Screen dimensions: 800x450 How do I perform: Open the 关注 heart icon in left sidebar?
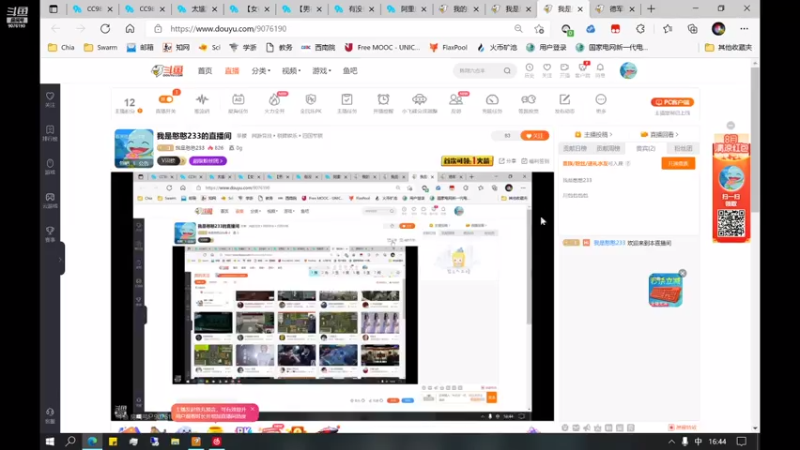[50, 99]
